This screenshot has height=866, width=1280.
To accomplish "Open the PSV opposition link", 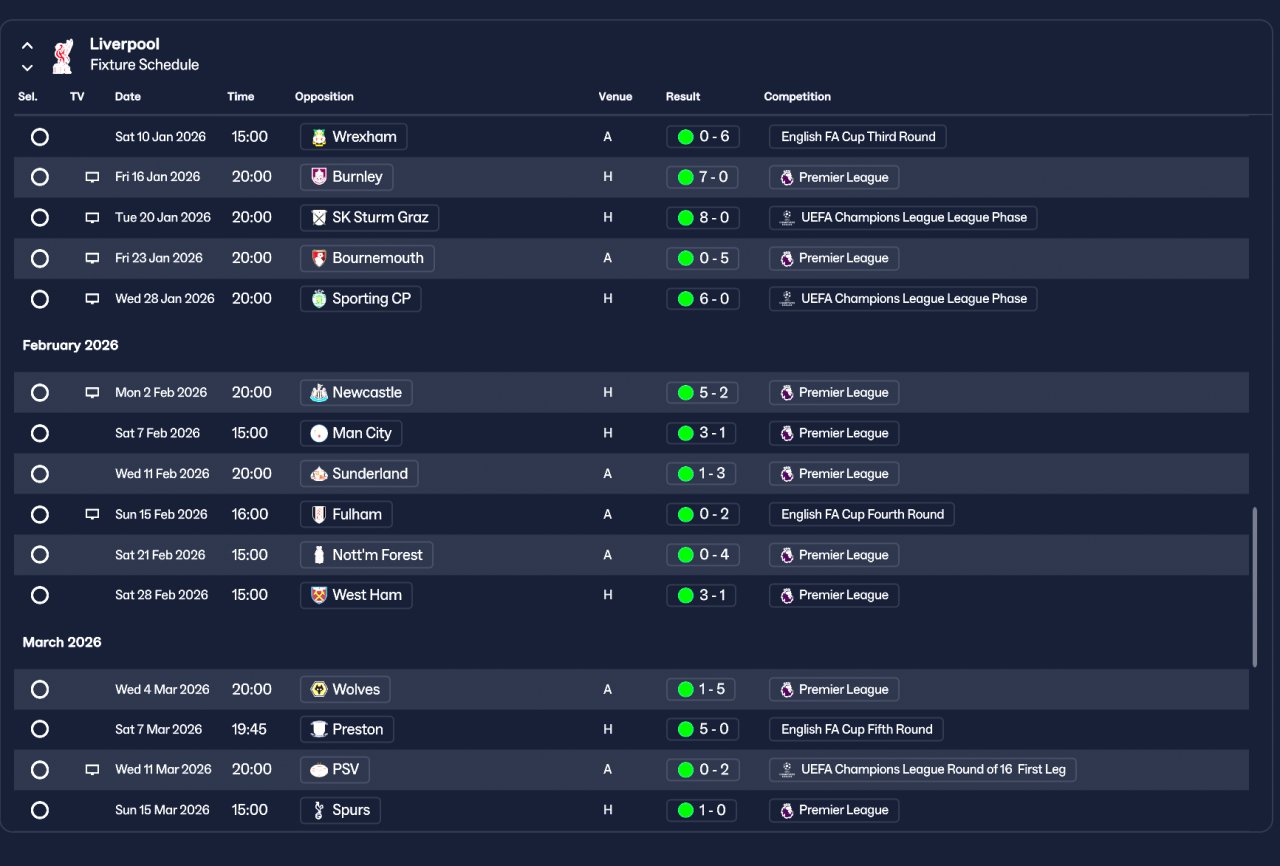I will (335, 770).
